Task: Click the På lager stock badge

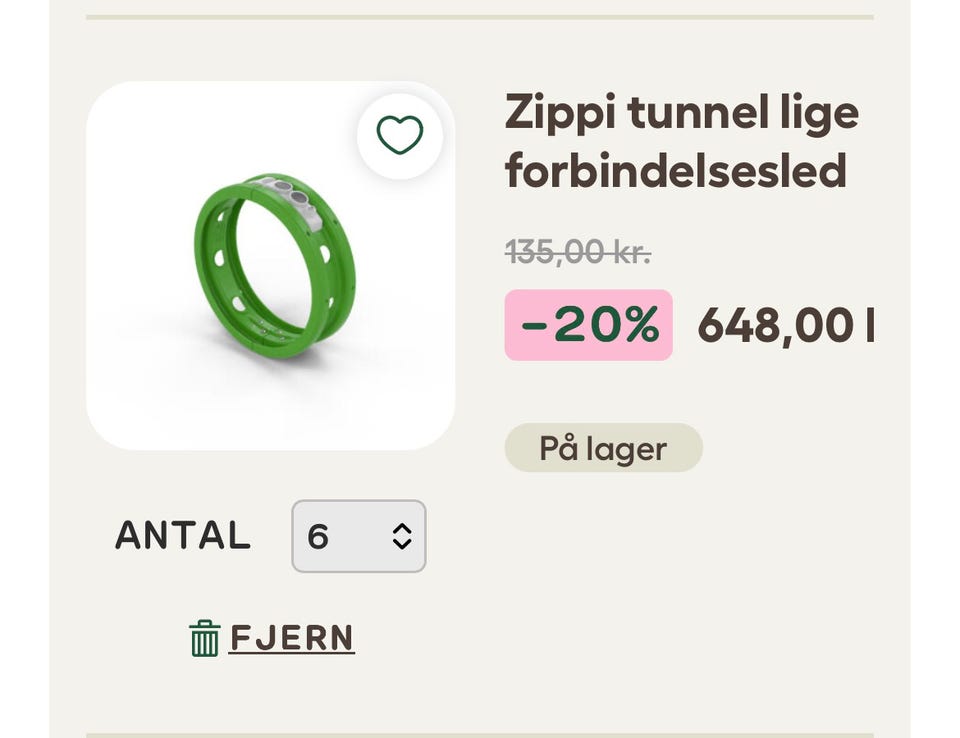Action: (603, 448)
